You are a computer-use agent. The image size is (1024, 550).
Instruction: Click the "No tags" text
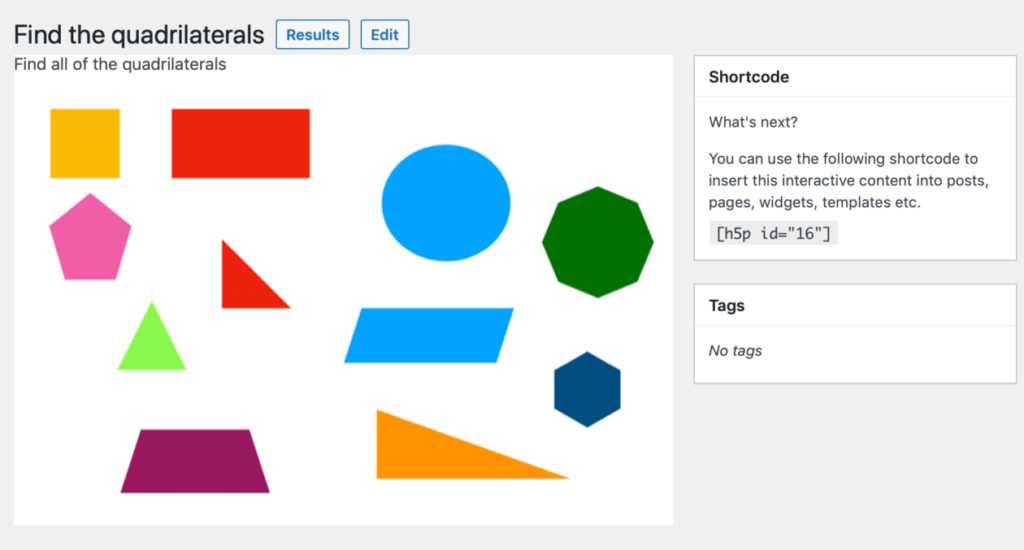click(x=735, y=350)
